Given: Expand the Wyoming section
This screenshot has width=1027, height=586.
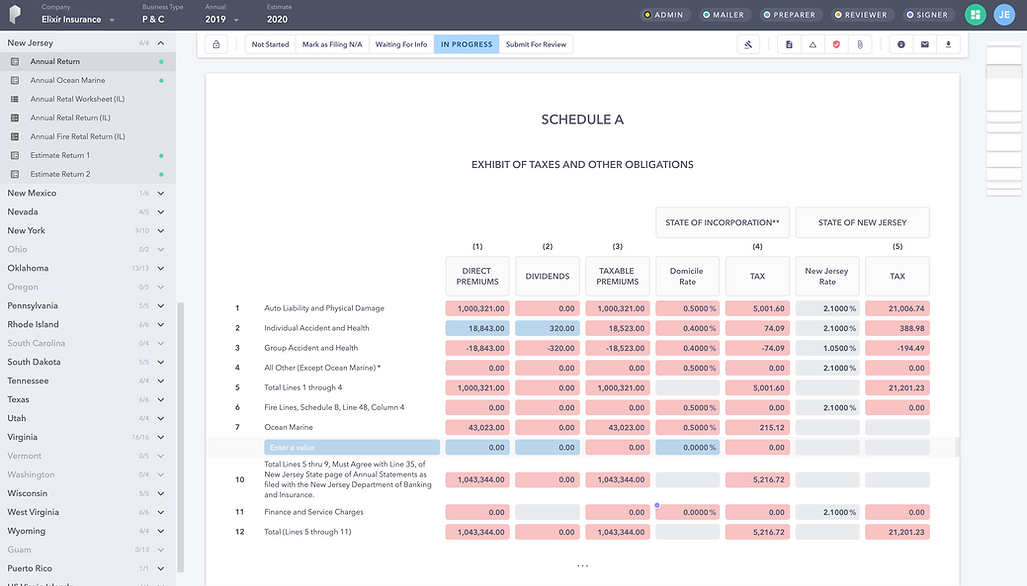Looking at the screenshot, I should (x=160, y=531).
